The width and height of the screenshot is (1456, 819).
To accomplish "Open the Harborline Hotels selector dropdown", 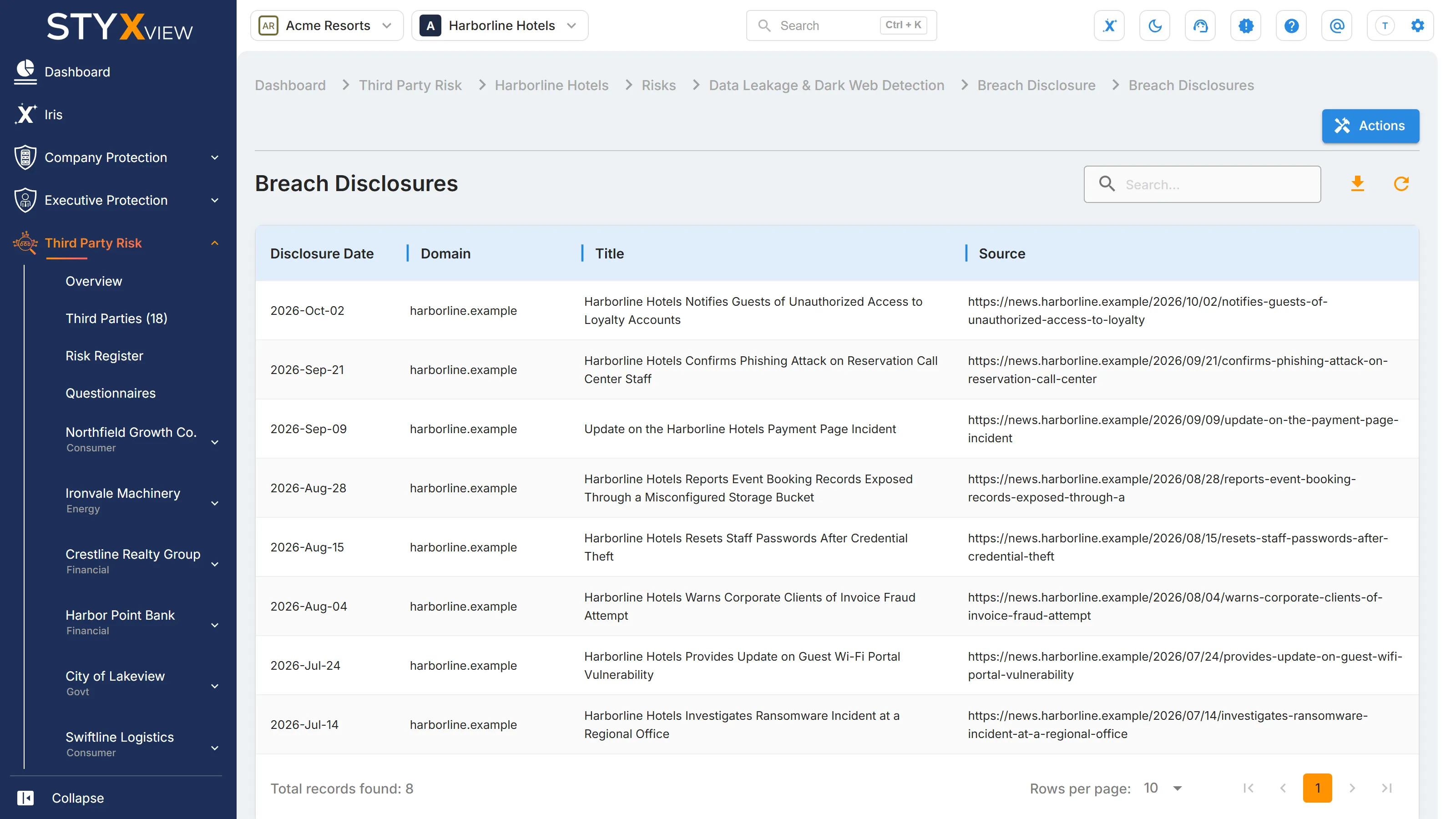I will pyautogui.click(x=500, y=25).
